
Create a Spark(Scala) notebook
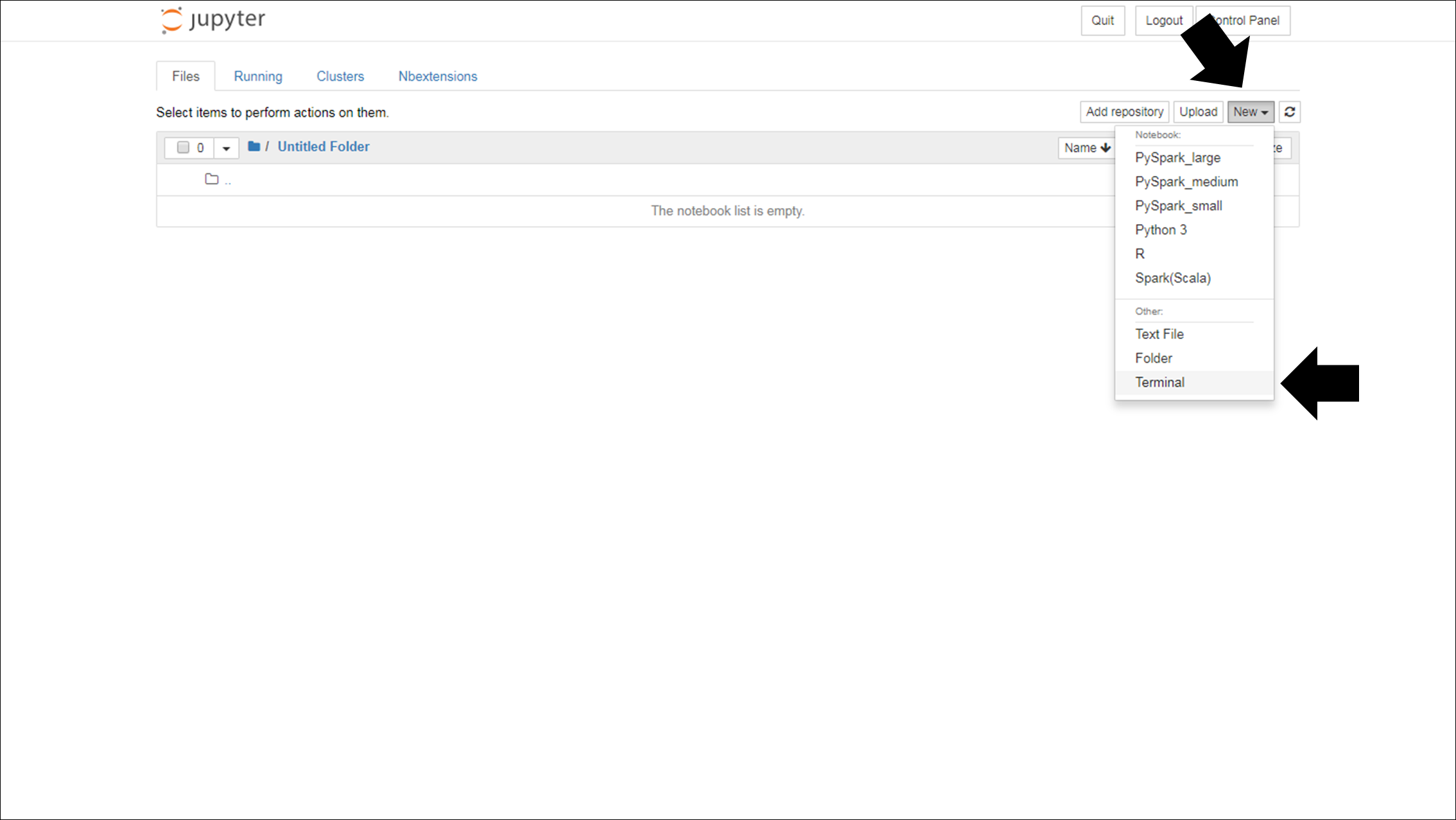[1194, 279]
